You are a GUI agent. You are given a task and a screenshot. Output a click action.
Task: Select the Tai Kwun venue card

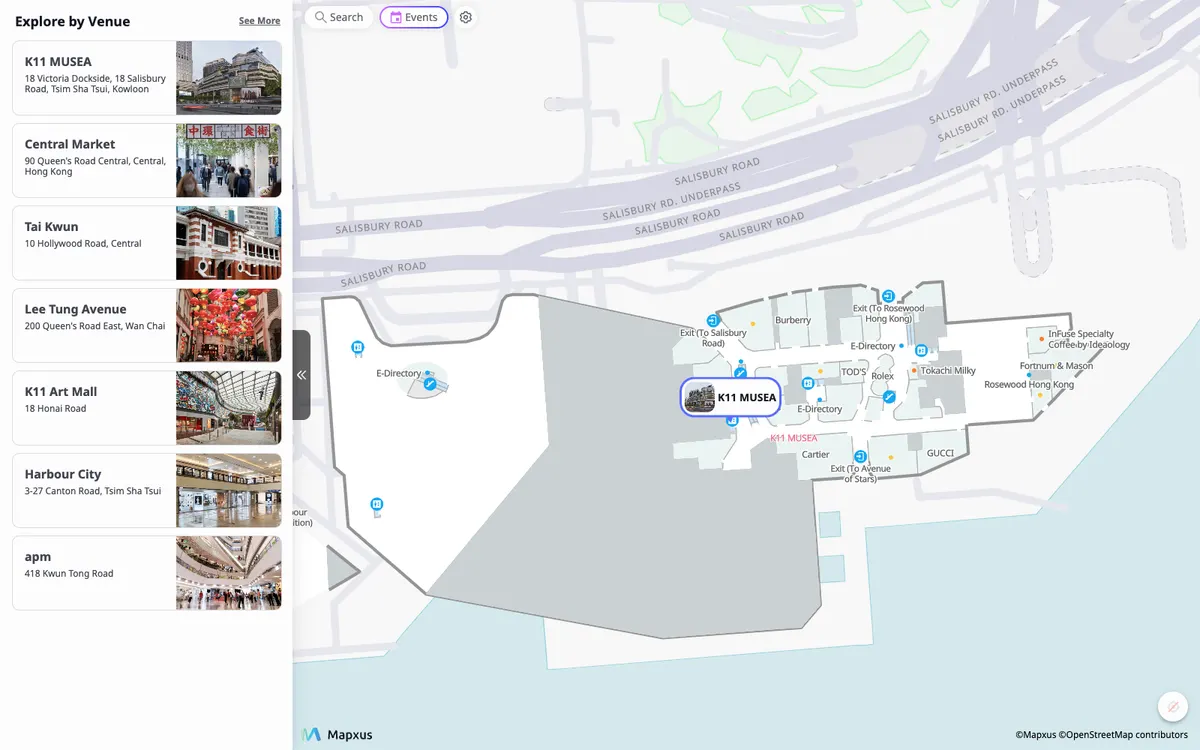(x=147, y=243)
